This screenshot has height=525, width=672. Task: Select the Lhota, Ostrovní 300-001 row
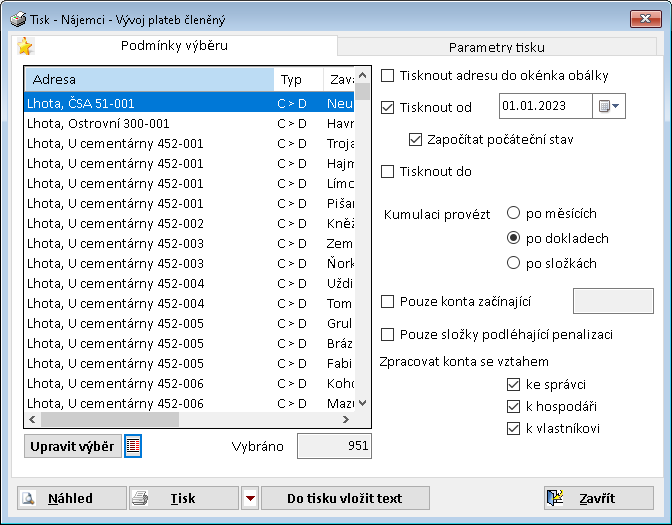click(148, 123)
